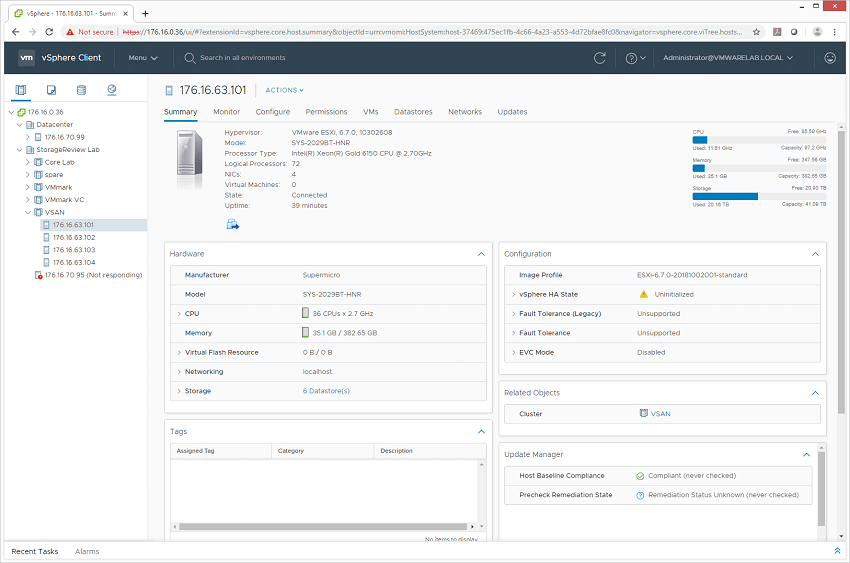Click the VSAN cluster icon in Related Objects

tap(643, 413)
